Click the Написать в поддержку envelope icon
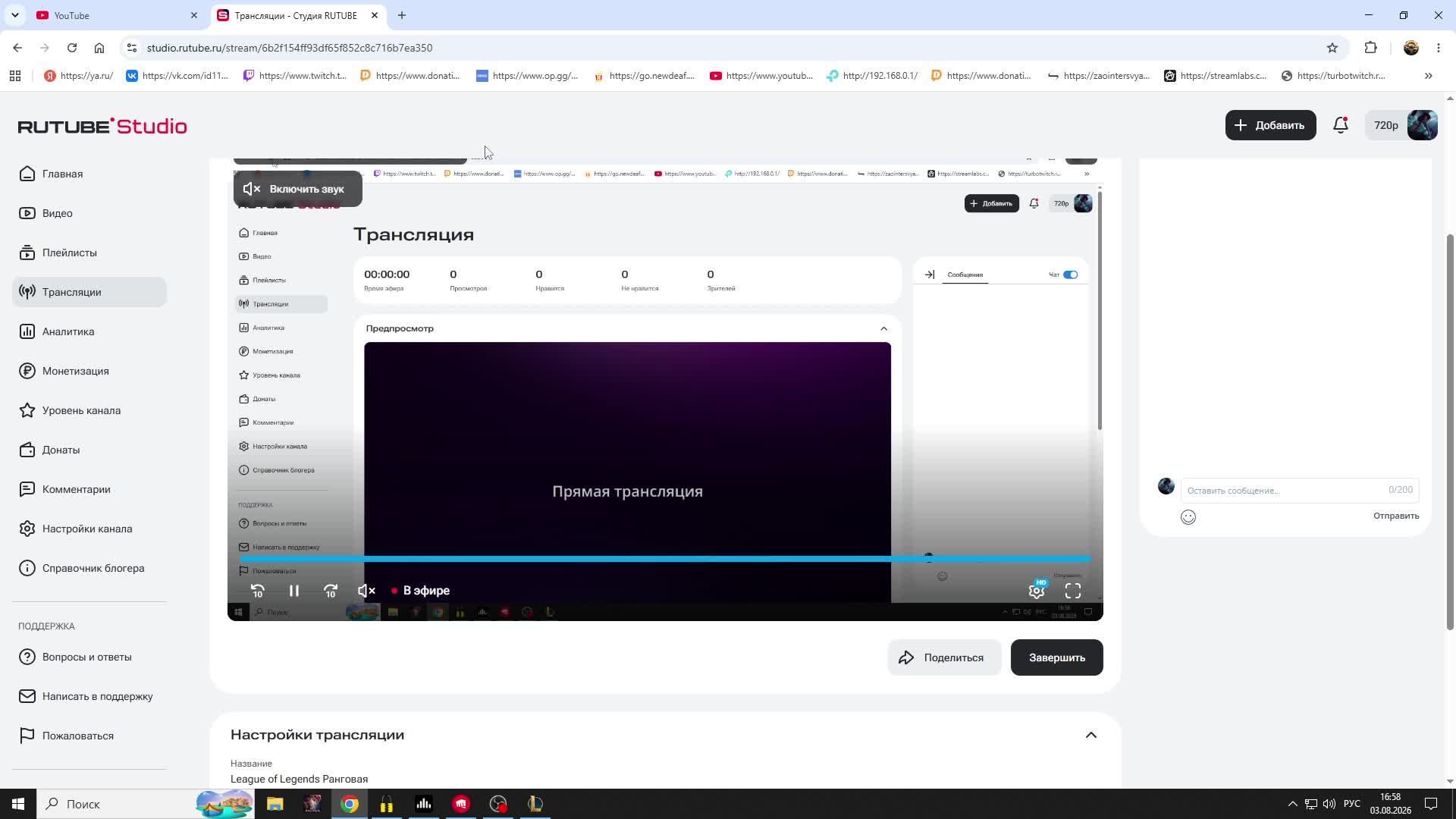This screenshot has height=819, width=1456. pyautogui.click(x=27, y=696)
